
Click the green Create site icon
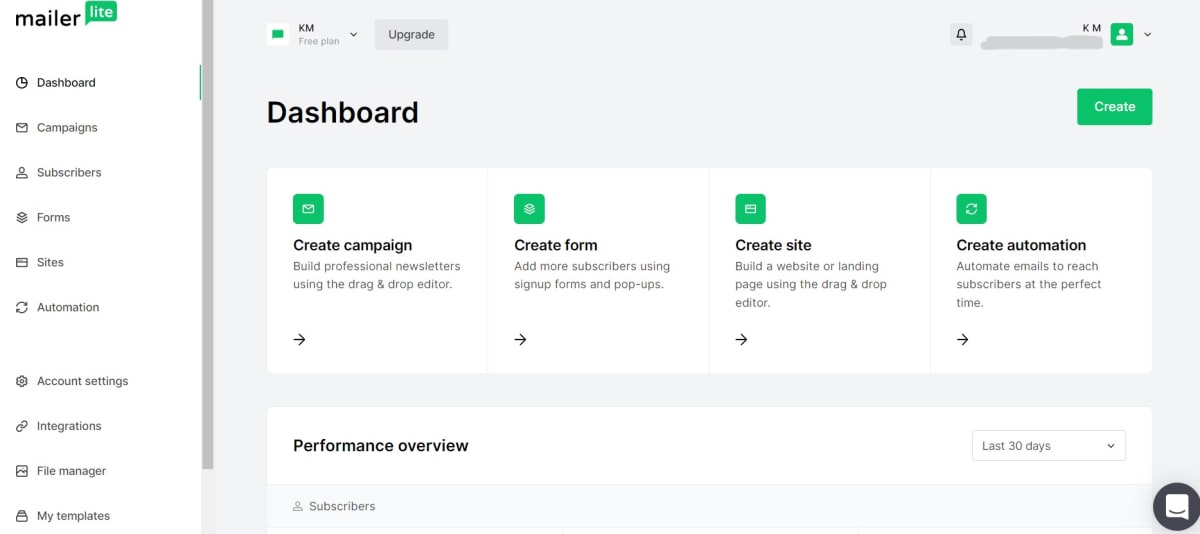[750, 209]
